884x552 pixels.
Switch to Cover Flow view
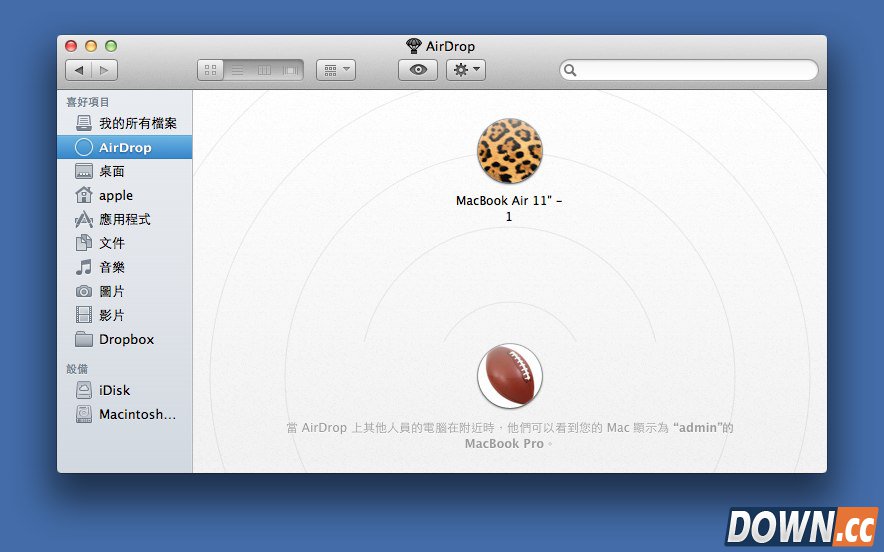click(x=290, y=70)
